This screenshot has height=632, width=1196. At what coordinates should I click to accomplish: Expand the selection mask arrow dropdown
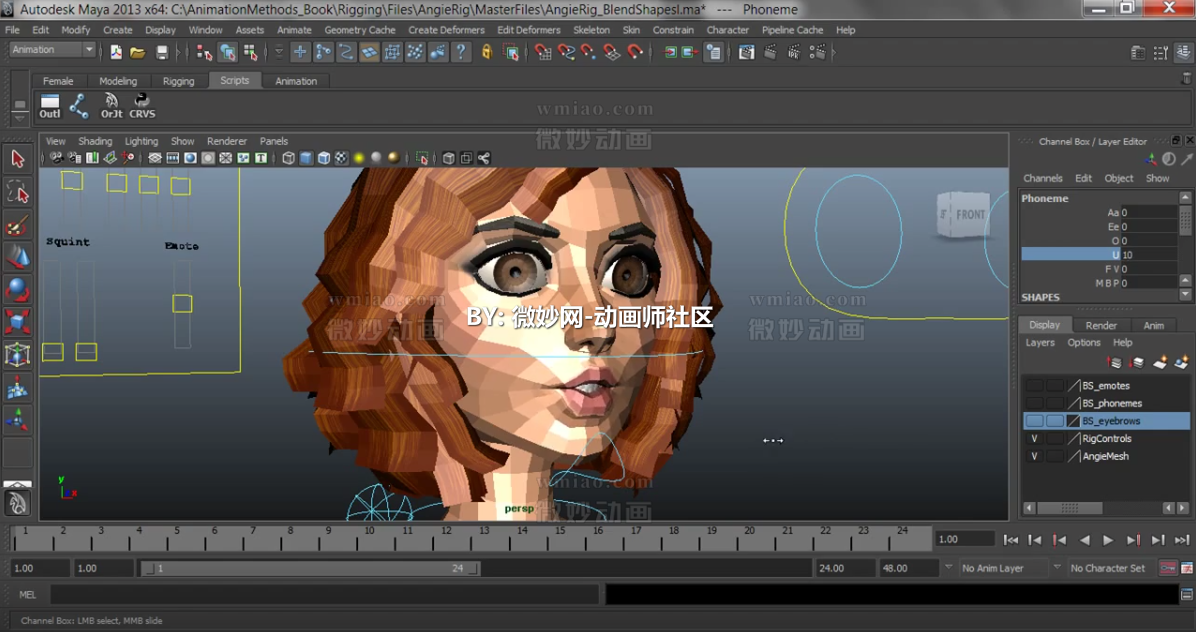pos(278,52)
